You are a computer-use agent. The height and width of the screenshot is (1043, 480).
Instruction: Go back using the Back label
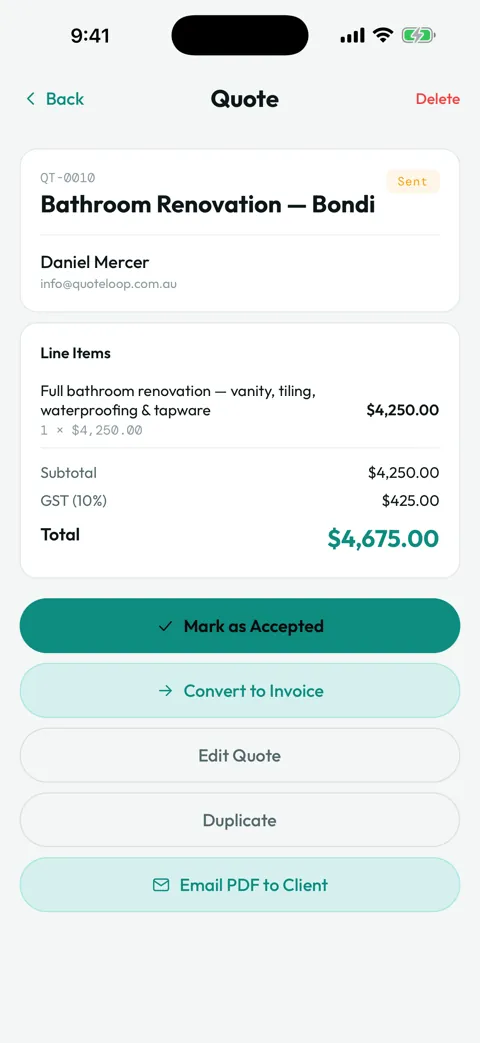click(x=64, y=99)
